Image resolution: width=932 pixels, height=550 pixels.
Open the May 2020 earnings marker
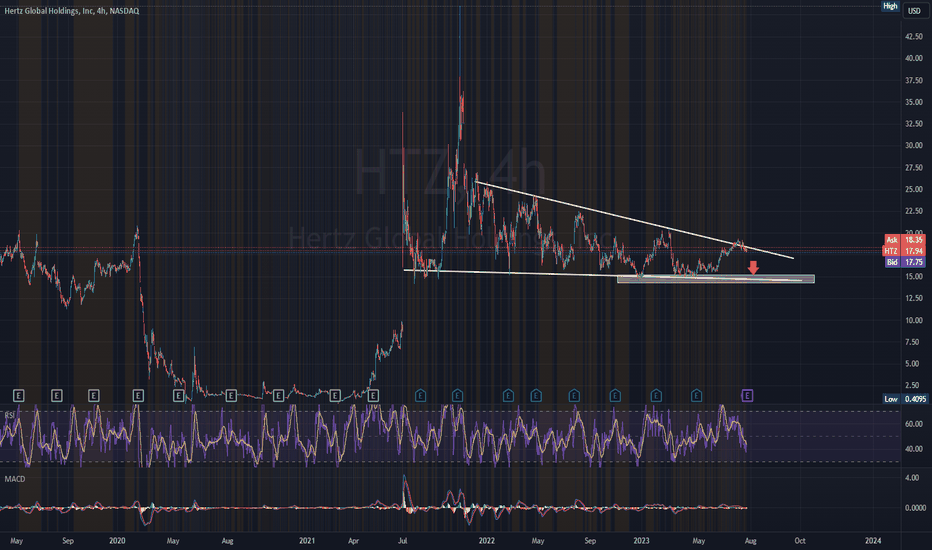pyautogui.click(x=178, y=395)
